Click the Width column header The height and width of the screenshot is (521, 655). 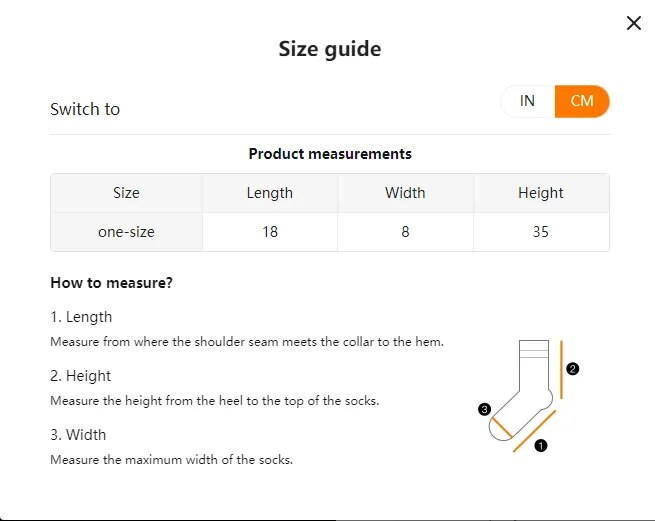(405, 193)
